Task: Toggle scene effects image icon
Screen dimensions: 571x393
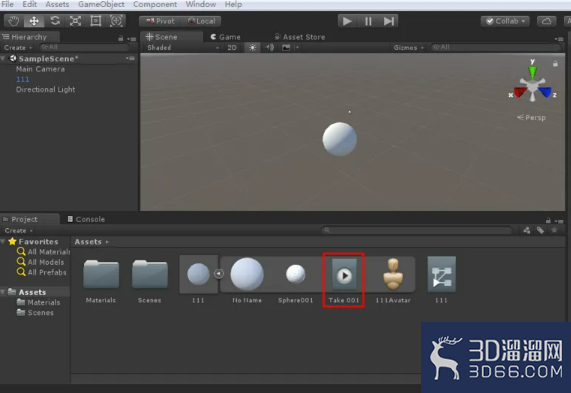Action: 286,47
